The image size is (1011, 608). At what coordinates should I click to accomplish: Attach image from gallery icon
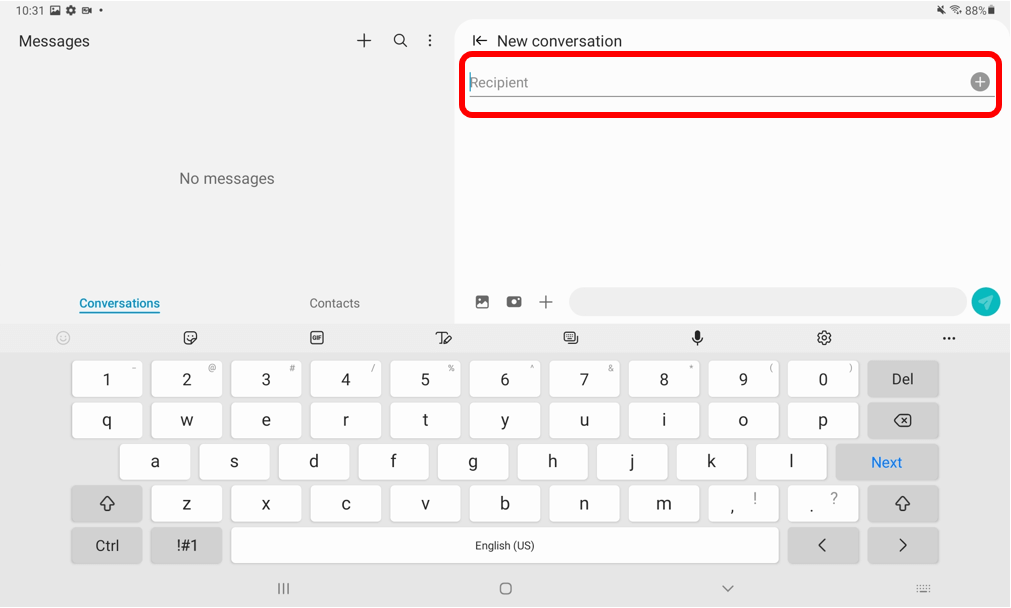click(x=482, y=302)
